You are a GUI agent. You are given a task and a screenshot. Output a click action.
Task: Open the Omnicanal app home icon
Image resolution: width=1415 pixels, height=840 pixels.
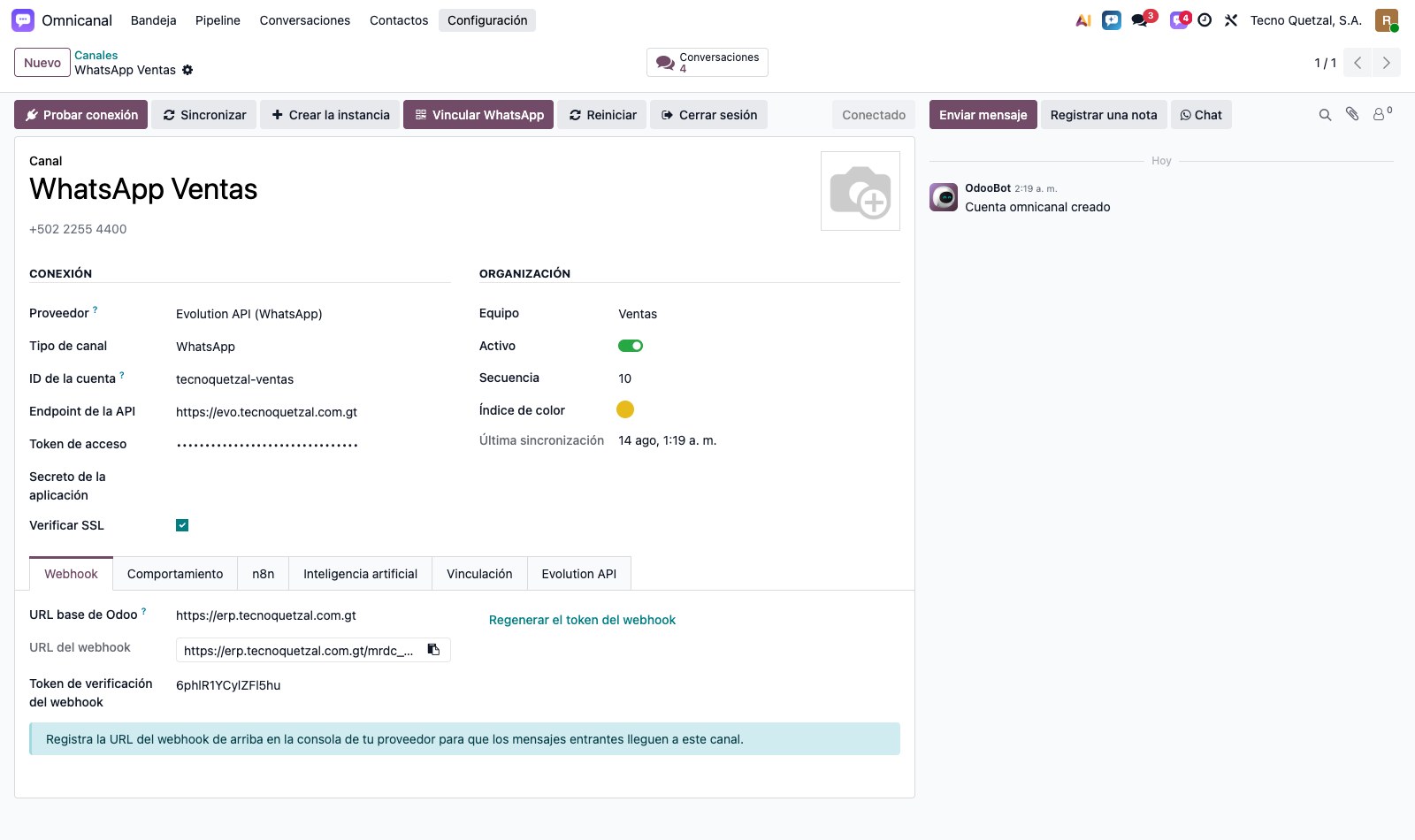click(23, 20)
